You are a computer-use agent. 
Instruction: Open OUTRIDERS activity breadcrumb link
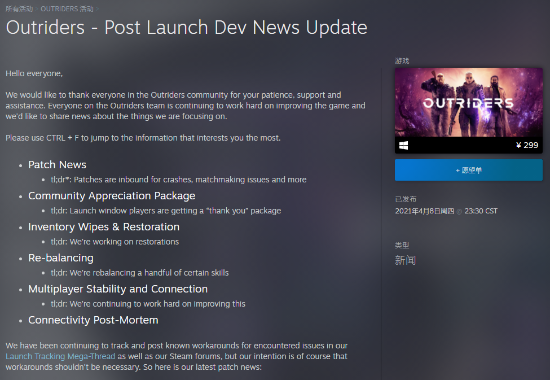pos(67,9)
